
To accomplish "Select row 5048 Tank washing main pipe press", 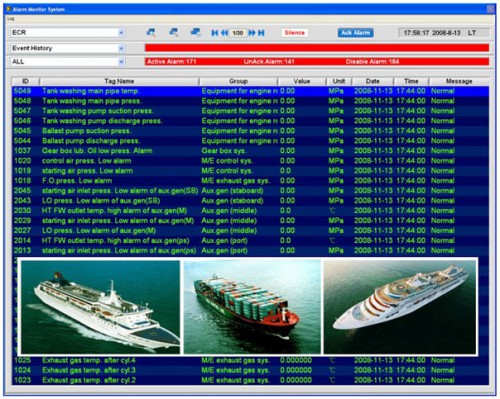I will click(x=250, y=101).
